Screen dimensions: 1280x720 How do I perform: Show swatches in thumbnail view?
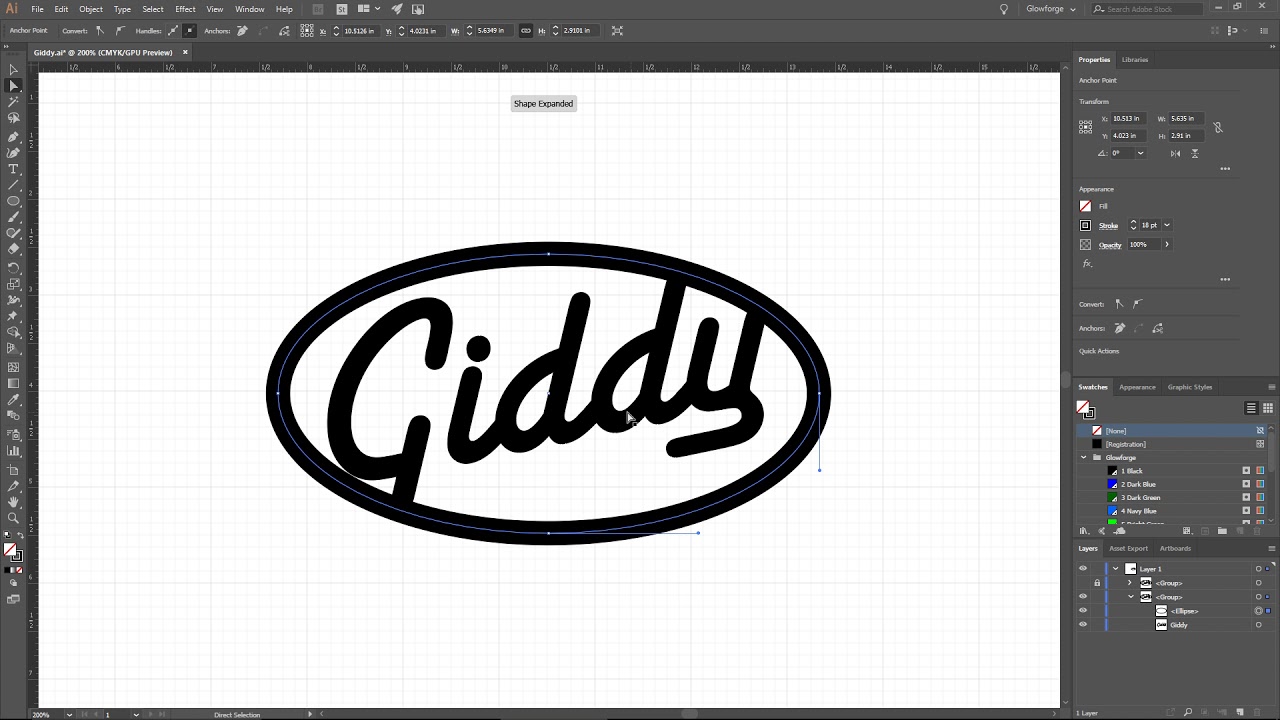pos(1268,408)
